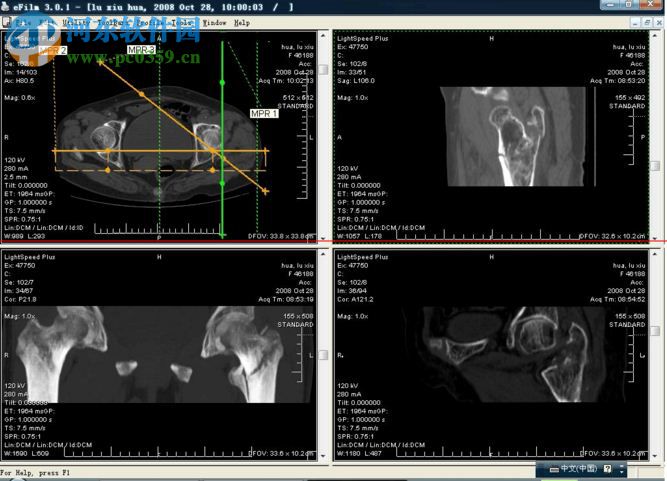Open the Window menu
667x481 pixels.
point(214,23)
